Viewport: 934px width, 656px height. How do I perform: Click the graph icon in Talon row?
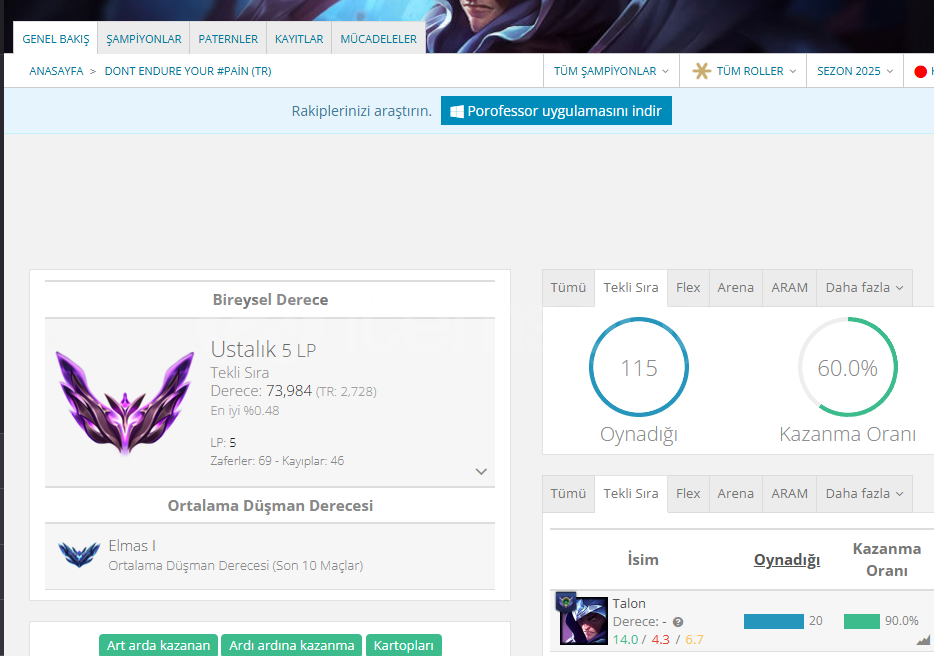coord(923,641)
